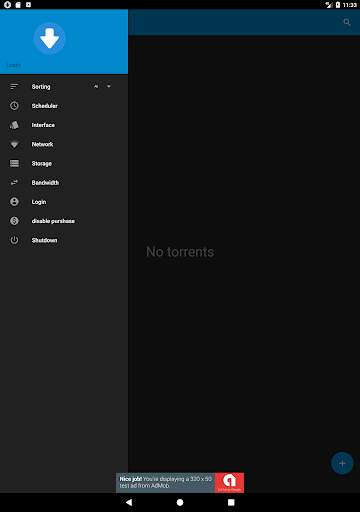The height and width of the screenshot is (512, 360).
Task: Tap the add torrent plus button
Action: coord(342,463)
